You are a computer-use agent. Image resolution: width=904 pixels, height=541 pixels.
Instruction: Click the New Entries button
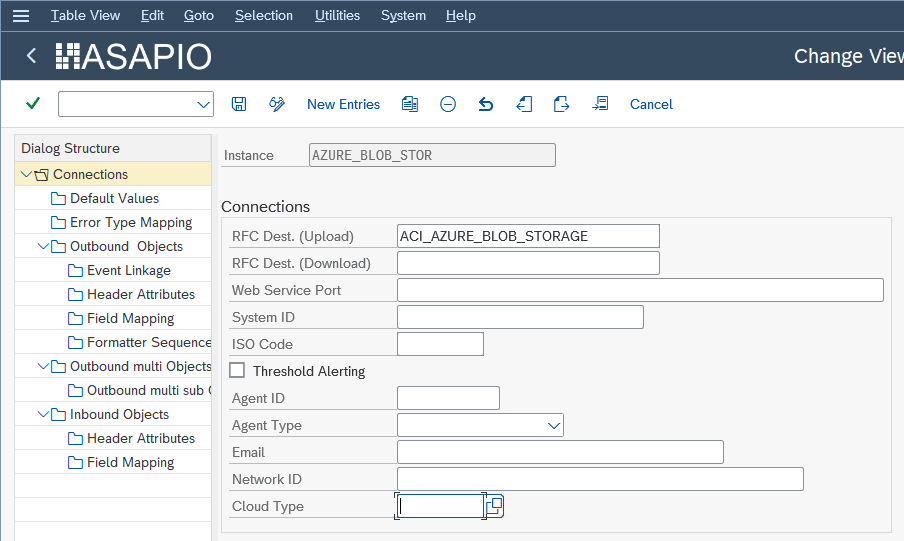pyautogui.click(x=344, y=104)
